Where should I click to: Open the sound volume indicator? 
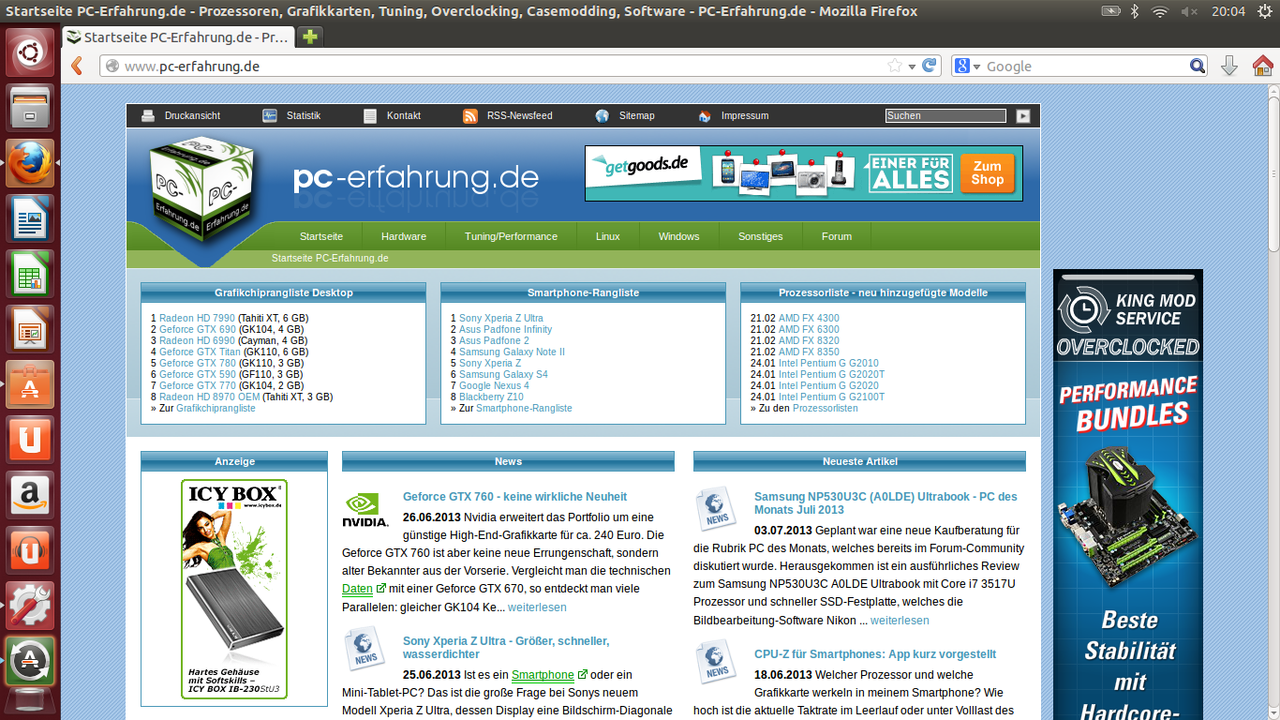[x=1189, y=12]
